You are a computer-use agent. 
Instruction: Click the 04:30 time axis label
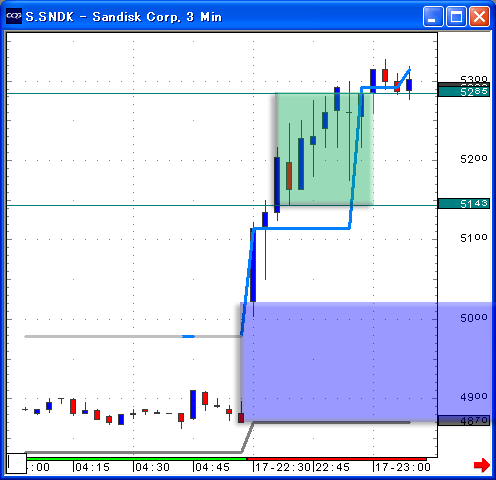tap(152, 467)
